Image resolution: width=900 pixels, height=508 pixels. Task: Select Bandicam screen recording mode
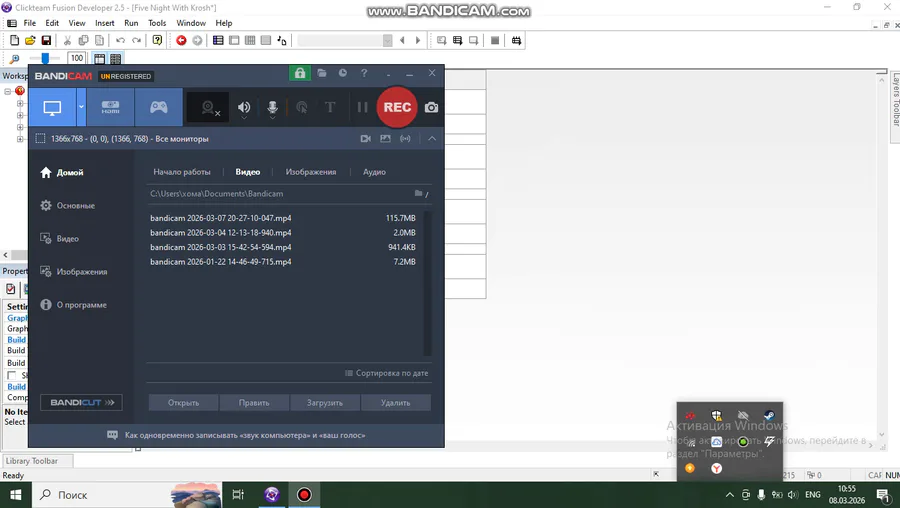click(x=52, y=107)
